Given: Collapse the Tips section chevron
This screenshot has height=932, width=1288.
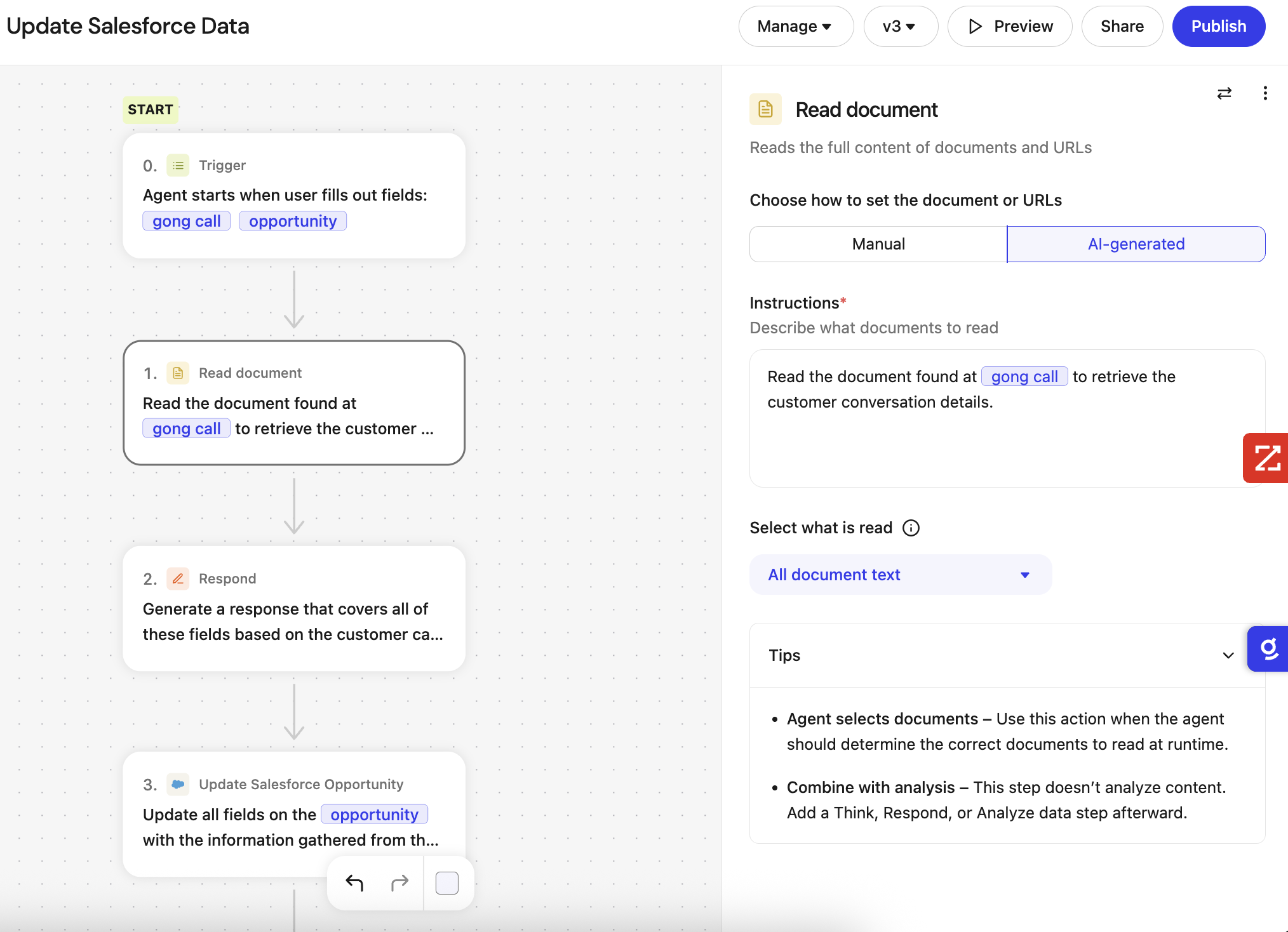Looking at the screenshot, I should [1228, 655].
